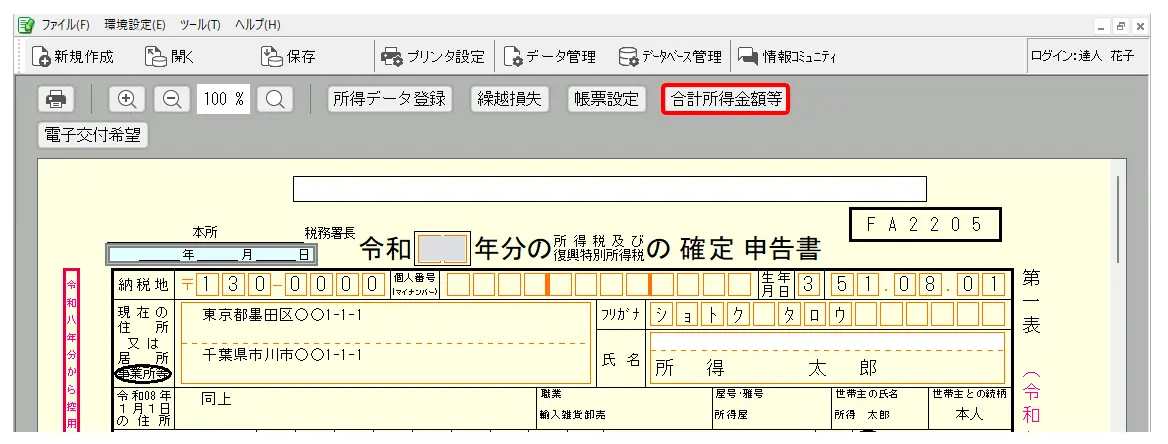Create new file with 新規作成
This screenshot has width=1168, height=444.
pyautogui.click(x=74, y=57)
